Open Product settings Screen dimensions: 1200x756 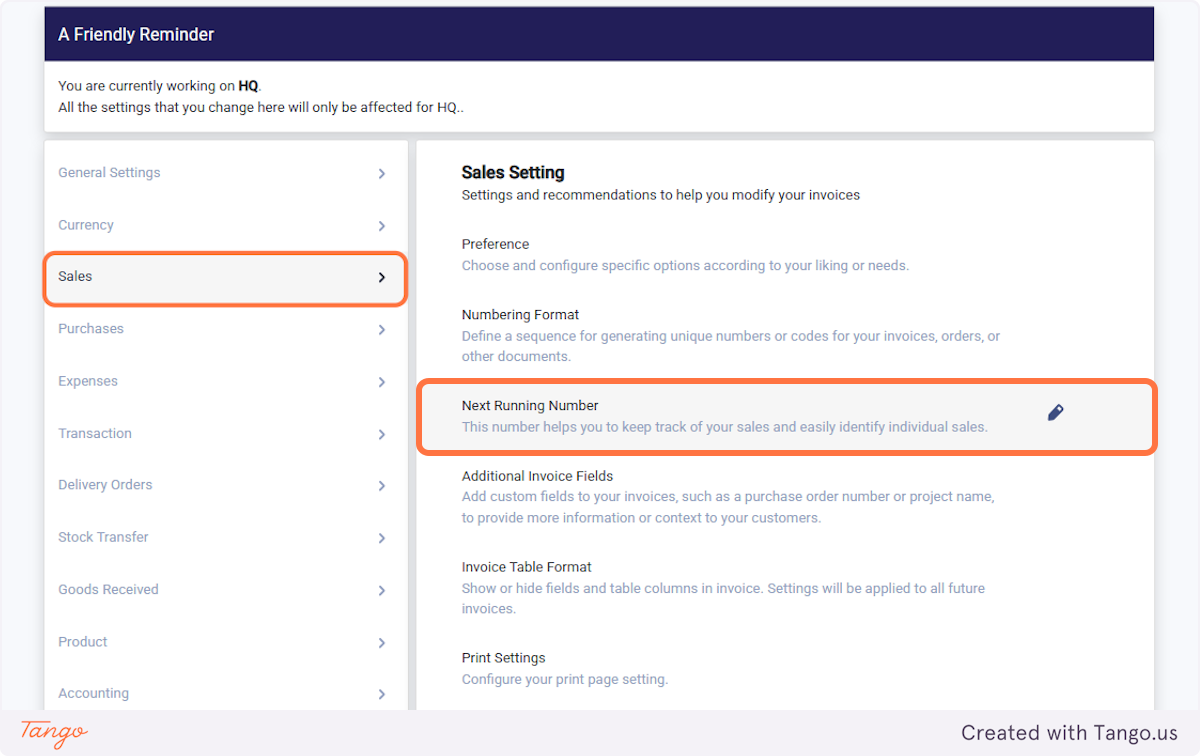[x=226, y=641]
